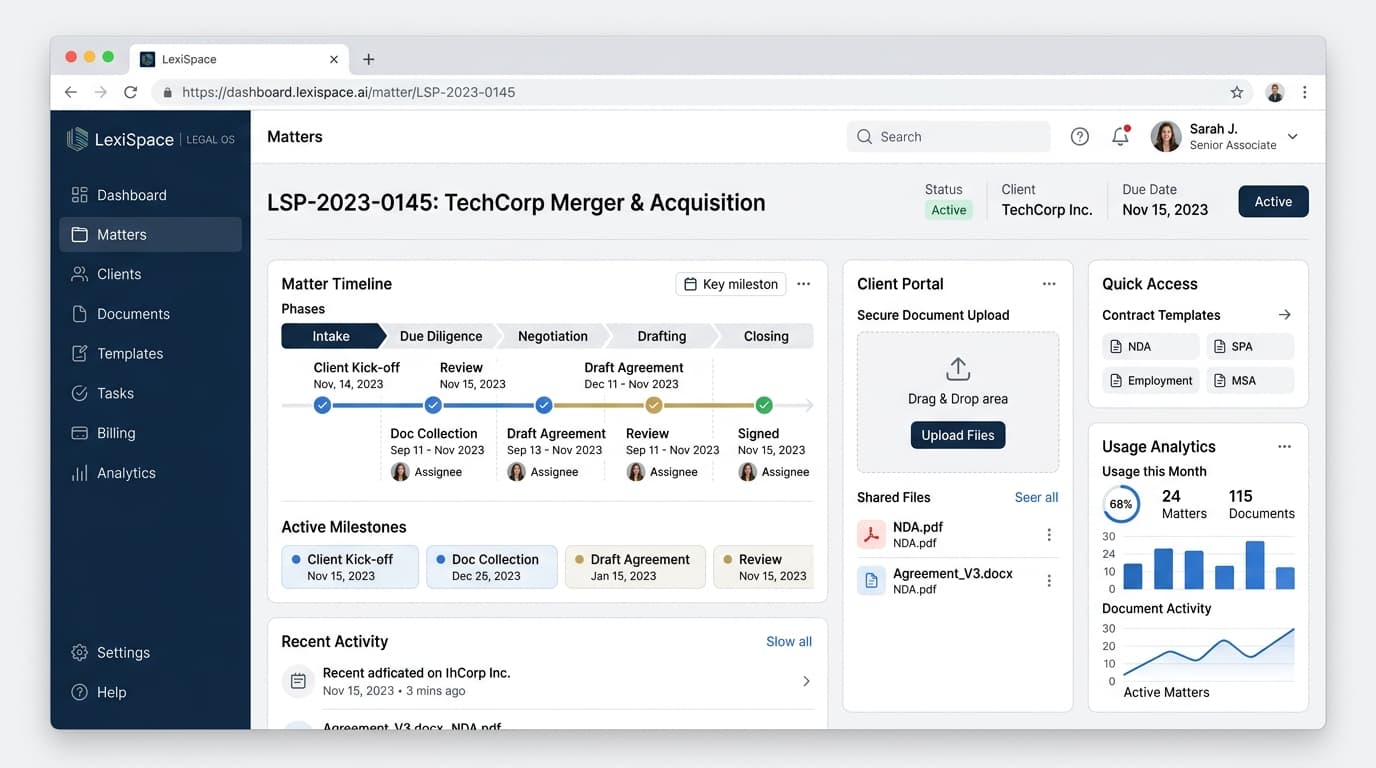Click the recent activity calendar icon
Image resolution: width=1376 pixels, height=768 pixels.
pyautogui.click(x=298, y=681)
